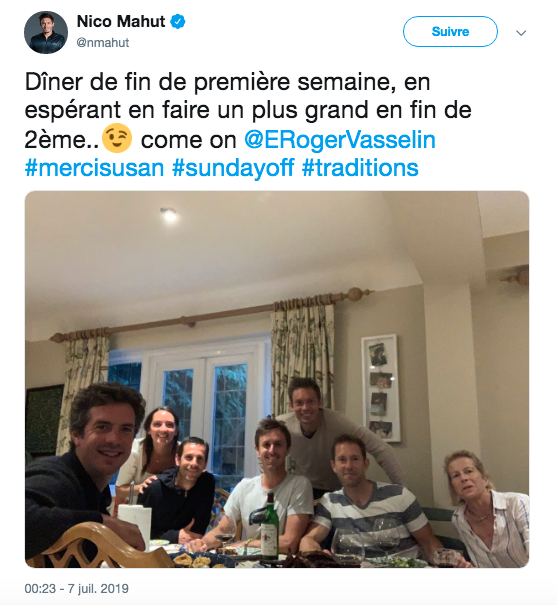Visit the @nmahut handle link

point(103,42)
